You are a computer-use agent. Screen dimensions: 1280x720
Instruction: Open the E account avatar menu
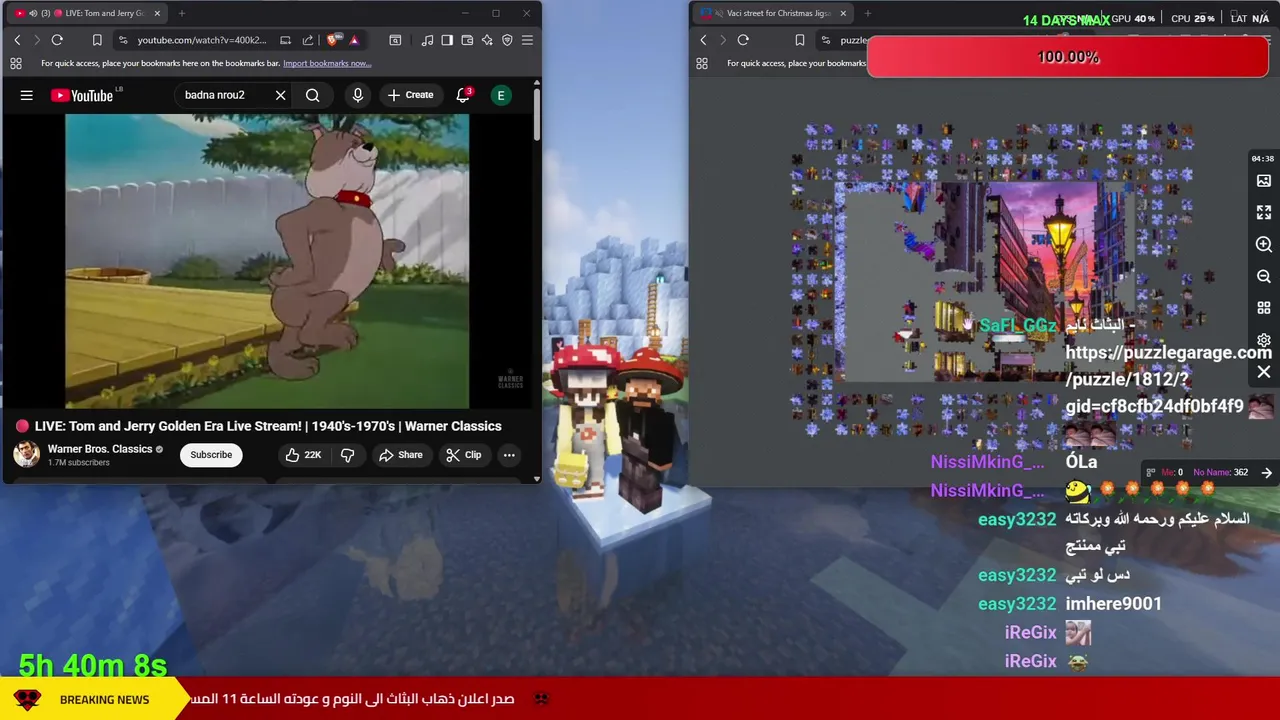coord(501,95)
